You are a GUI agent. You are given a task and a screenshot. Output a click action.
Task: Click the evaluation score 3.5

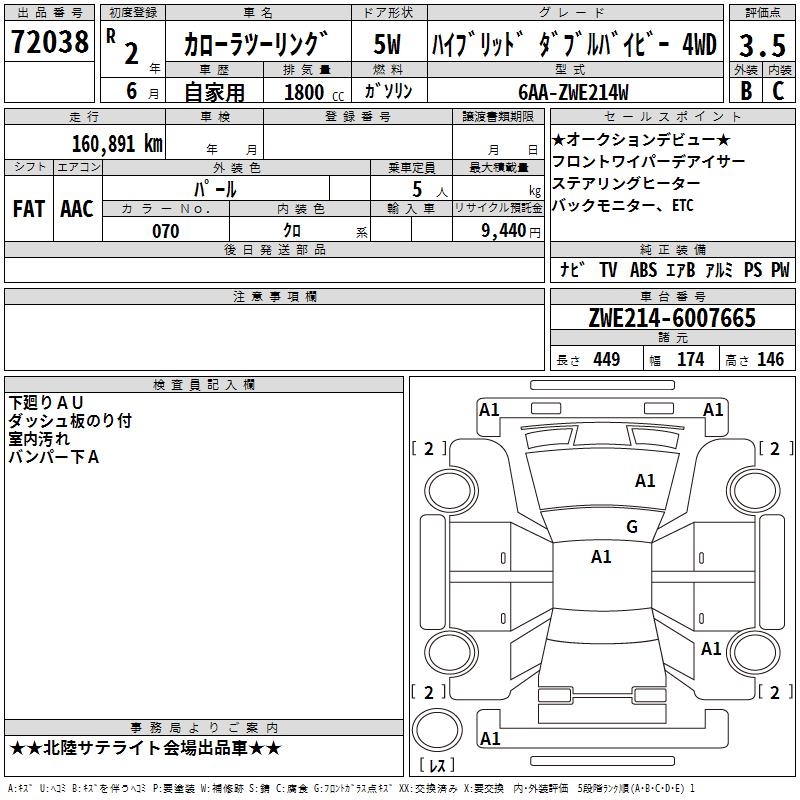[762, 45]
